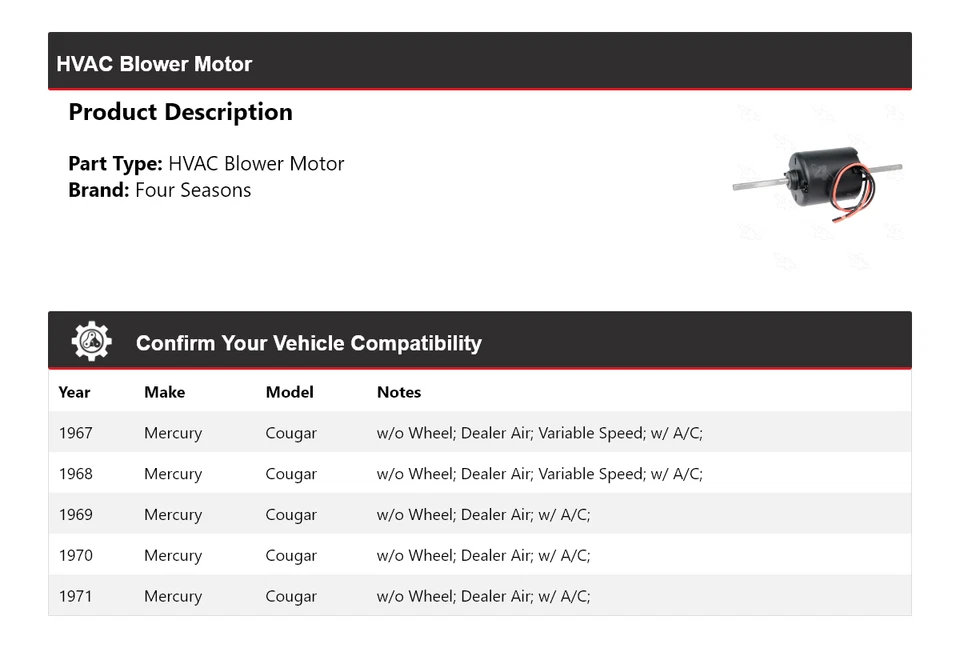Viewport: 960px width, 648px height.
Task: Click the Model column header
Action: coord(289,392)
